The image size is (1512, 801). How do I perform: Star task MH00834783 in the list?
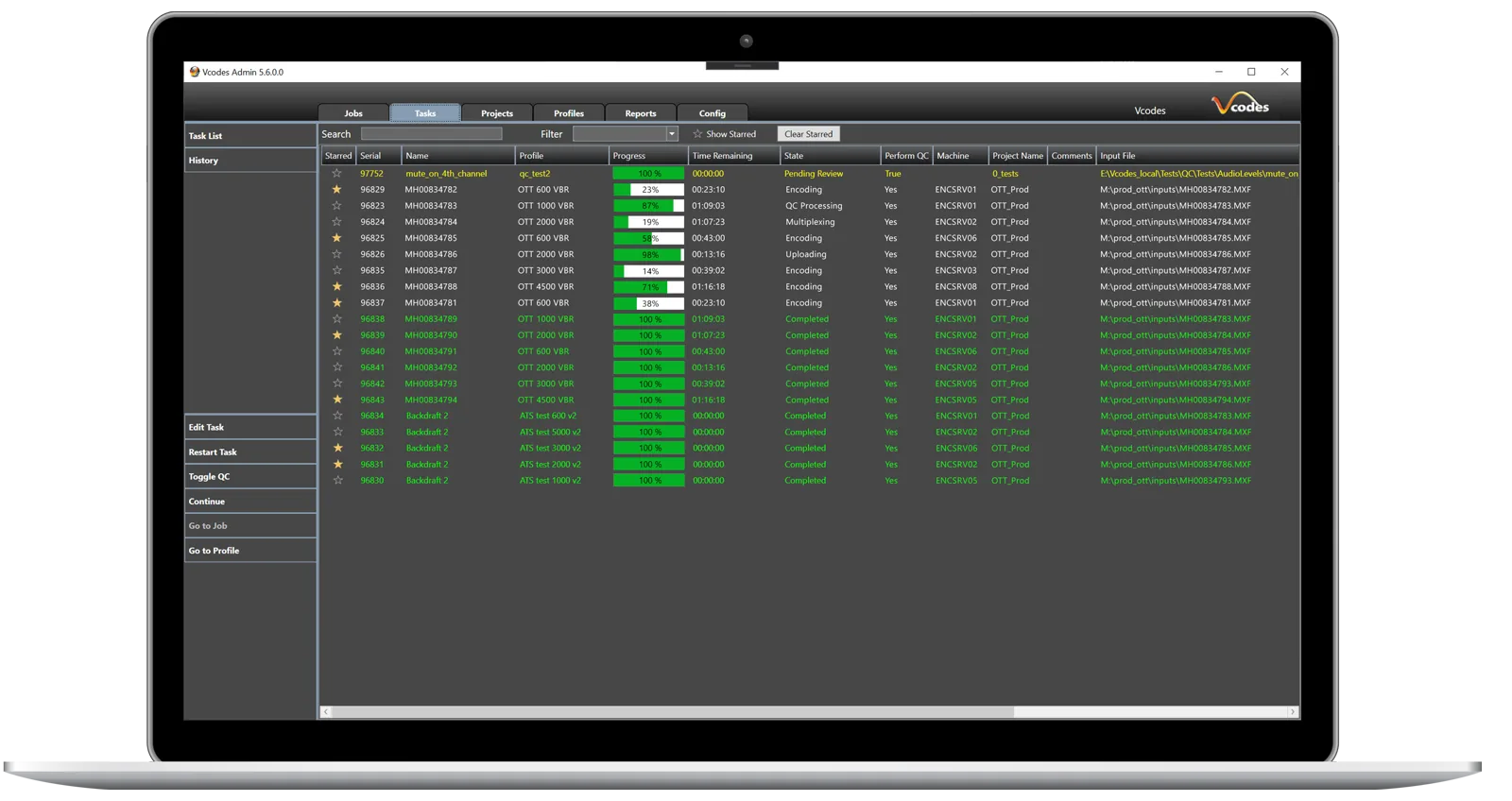[x=336, y=206]
